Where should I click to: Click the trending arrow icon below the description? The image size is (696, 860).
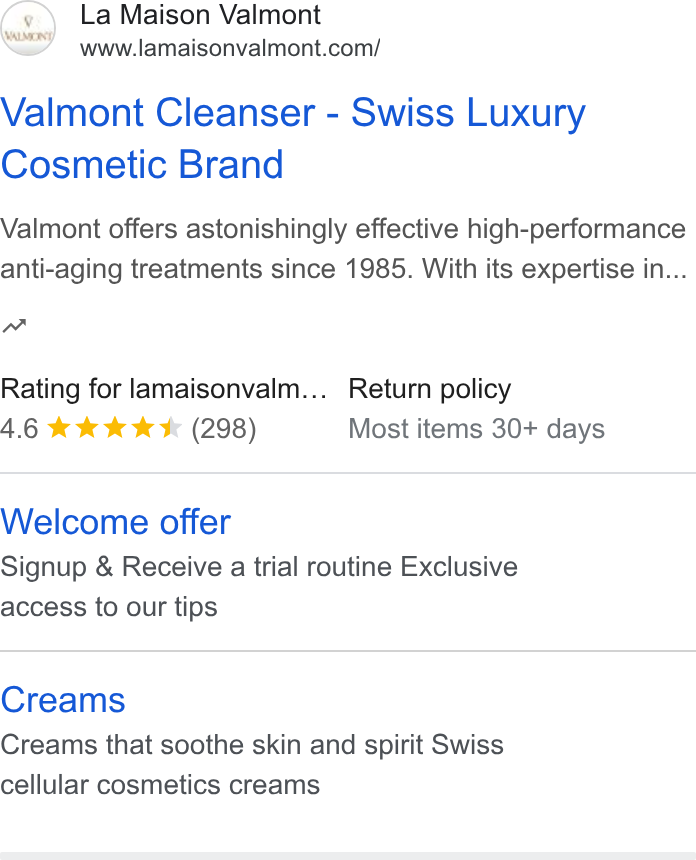click(14, 326)
